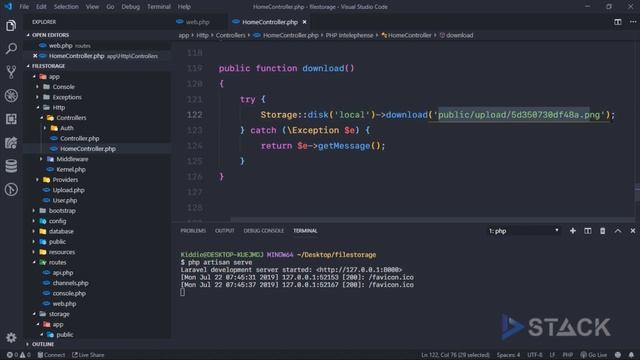Open the Extensions view in activity bar
The image size is (640, 360).
click(11, 119)
